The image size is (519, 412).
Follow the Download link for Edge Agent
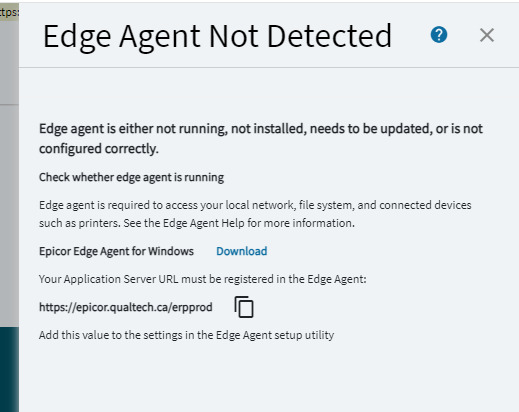coord(242,251)
